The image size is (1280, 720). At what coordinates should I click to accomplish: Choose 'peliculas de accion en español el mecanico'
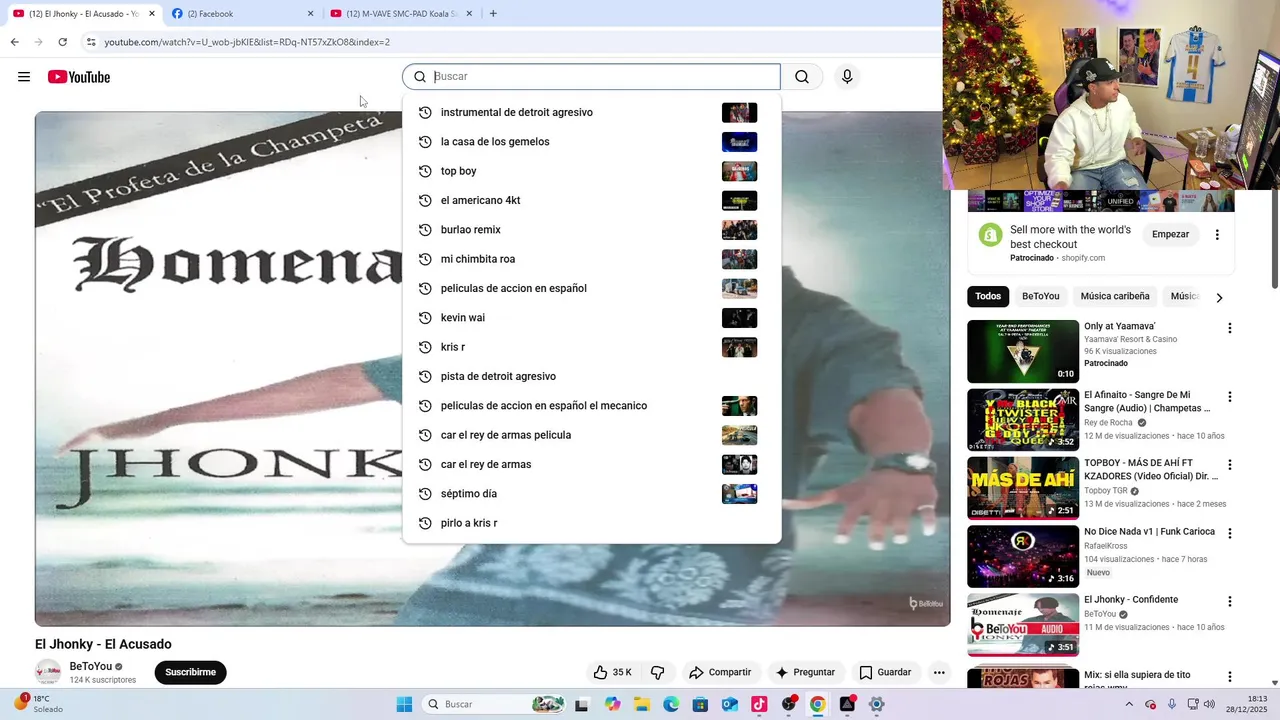tap(591, 406)
